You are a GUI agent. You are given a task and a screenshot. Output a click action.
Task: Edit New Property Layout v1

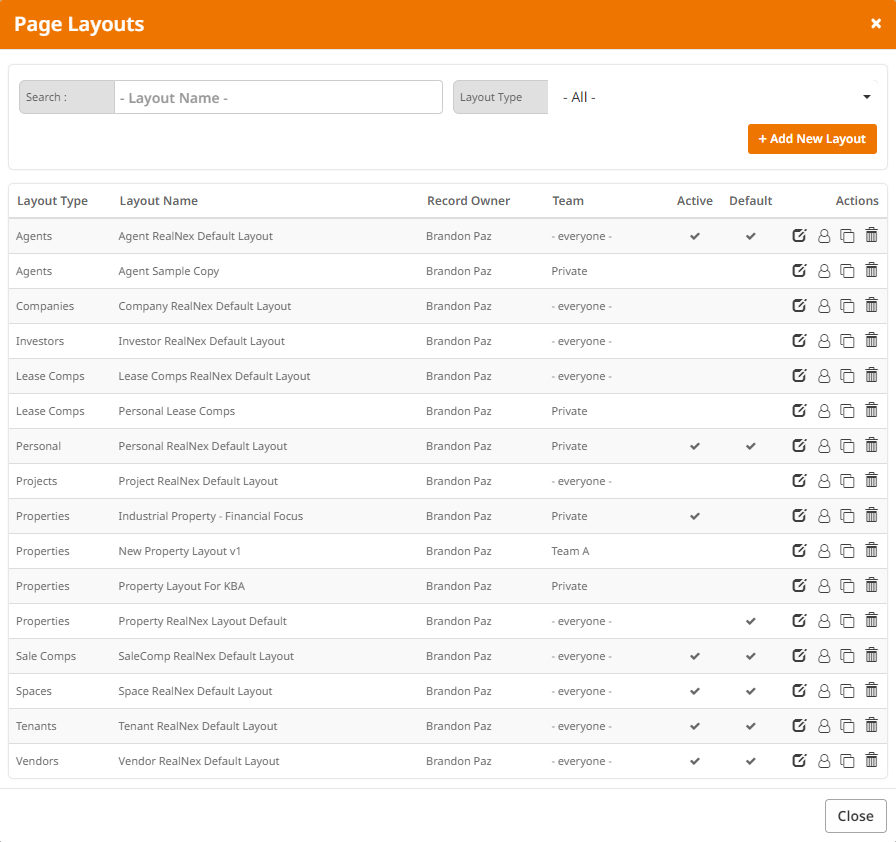799,550
